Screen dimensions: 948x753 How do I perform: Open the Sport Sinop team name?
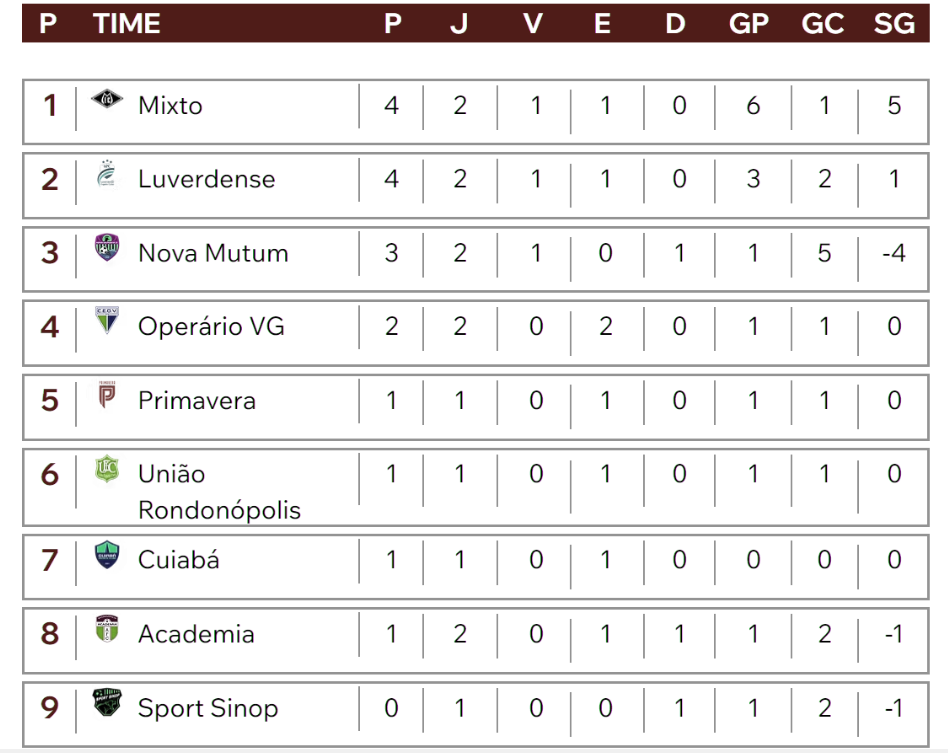pos(208,708)
